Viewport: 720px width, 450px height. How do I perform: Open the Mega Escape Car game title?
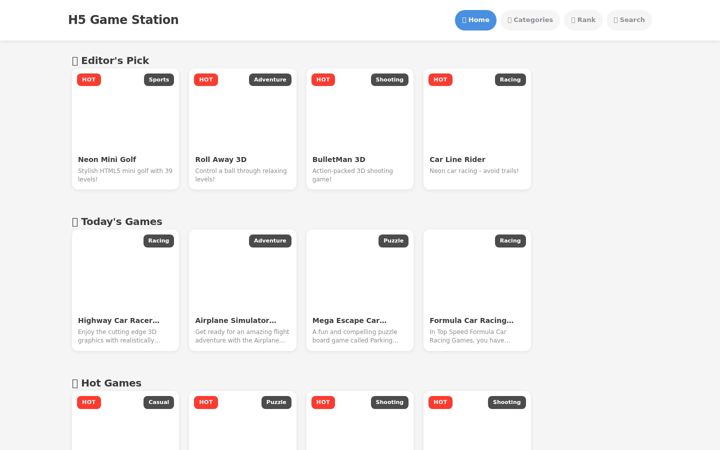pos(349,321)
